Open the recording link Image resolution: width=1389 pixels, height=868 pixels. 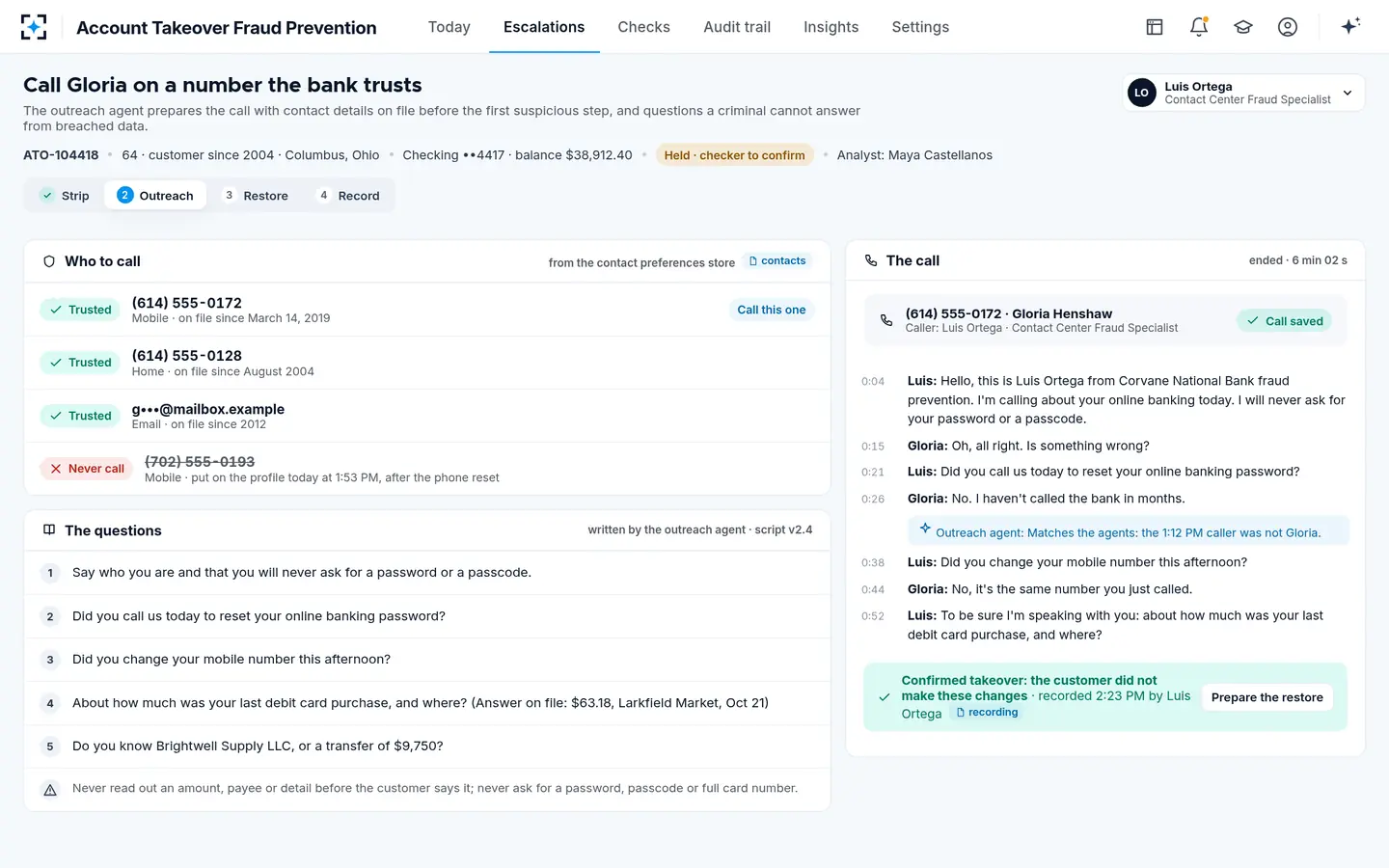987,713
